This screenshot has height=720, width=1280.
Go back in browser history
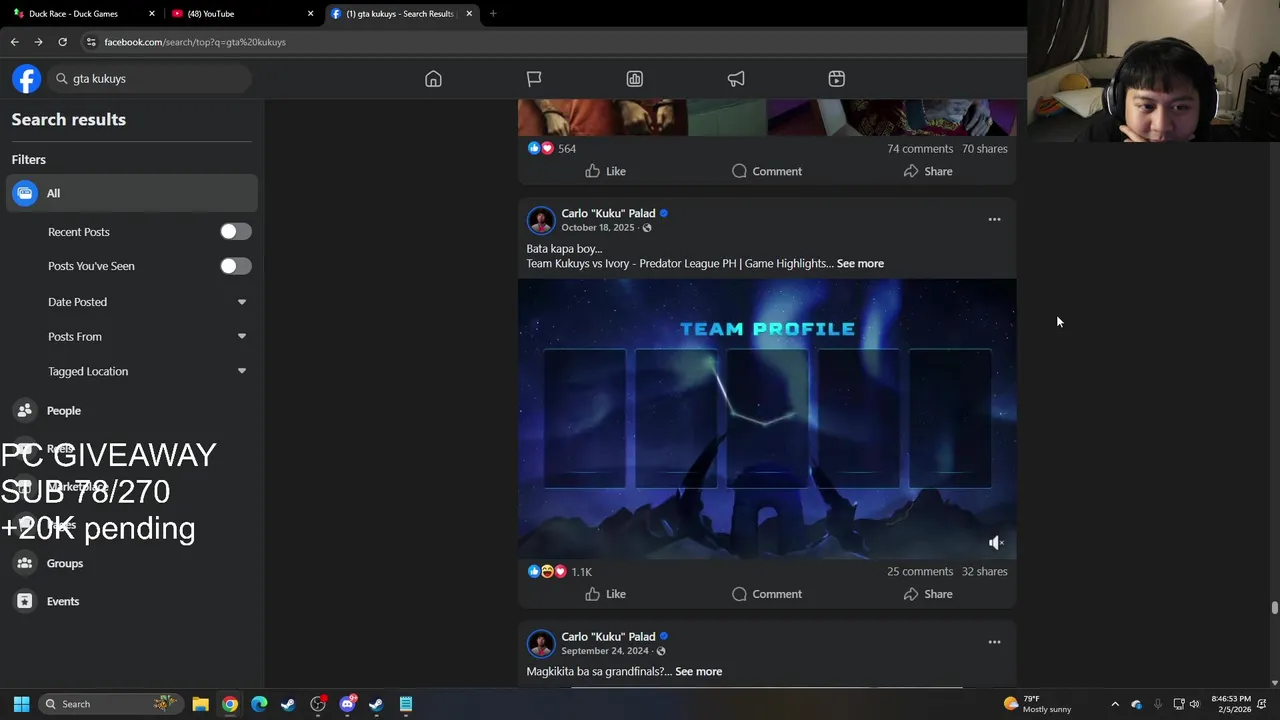[14, 42]
